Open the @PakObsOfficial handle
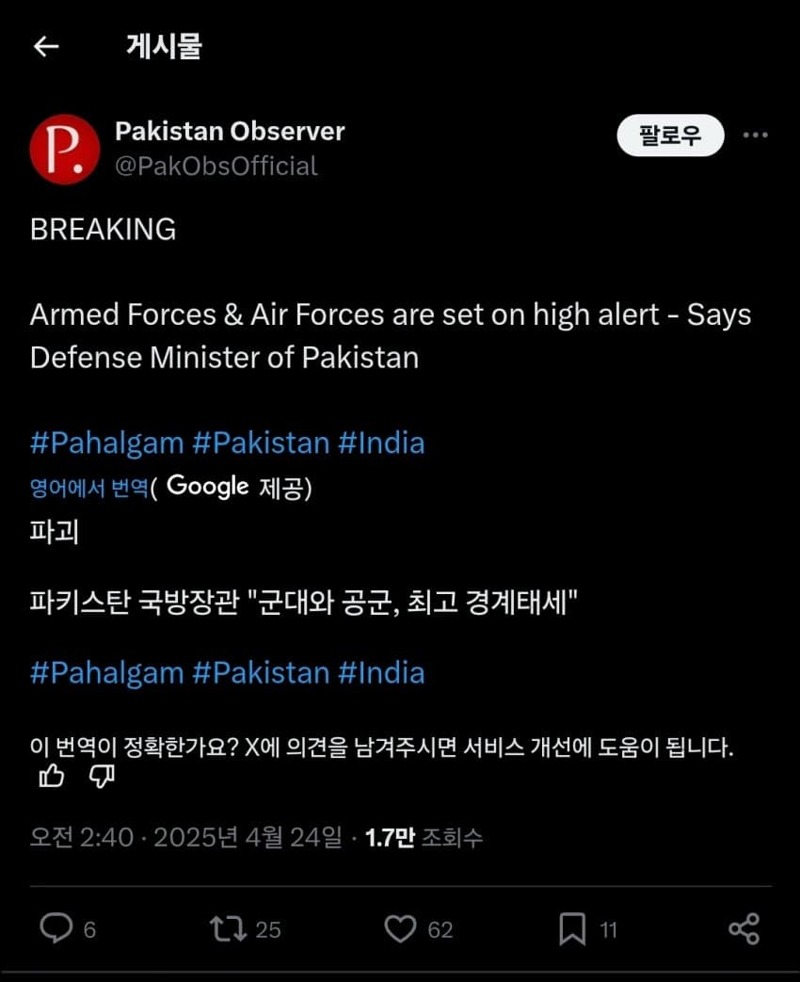The image size is (800, 982). [216, 166]
